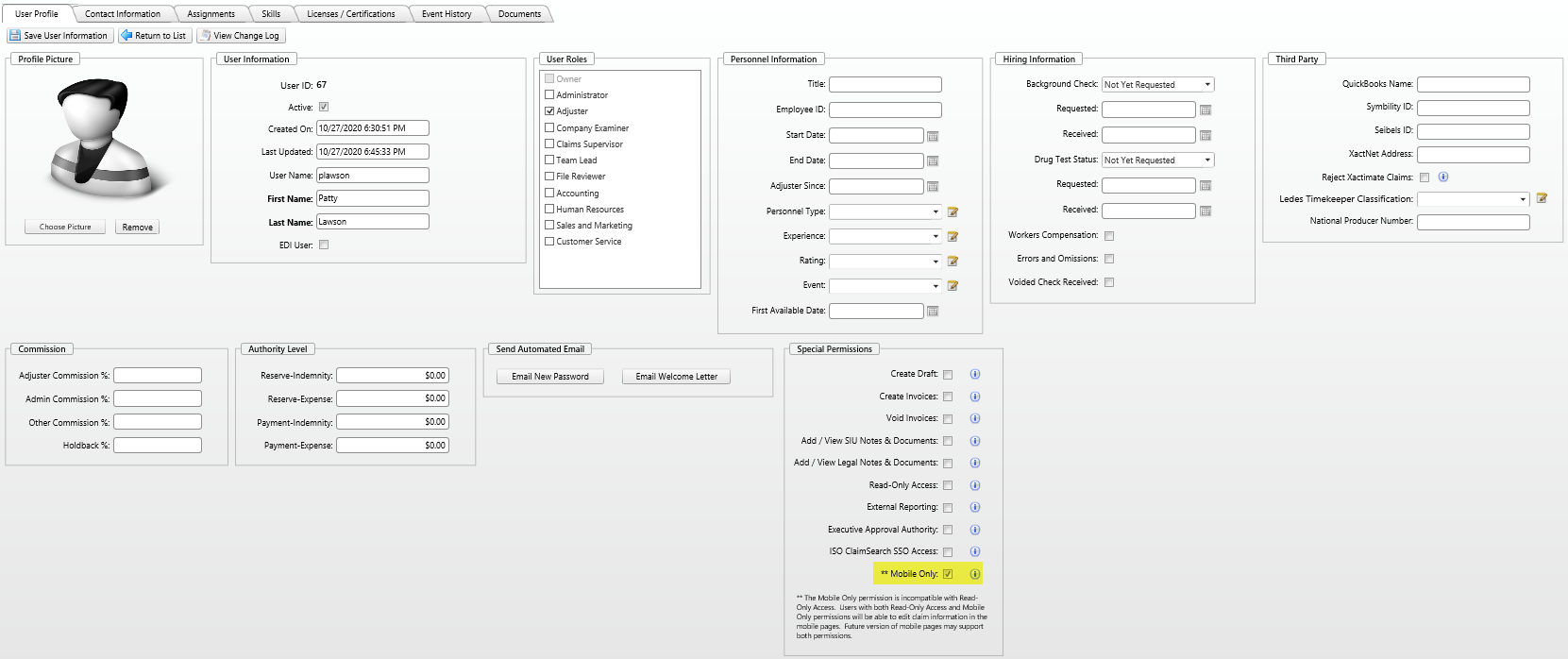Screen dimensions: 1568x659
Task: Open calendar picker for Start Date
Action: click(933, 136)
